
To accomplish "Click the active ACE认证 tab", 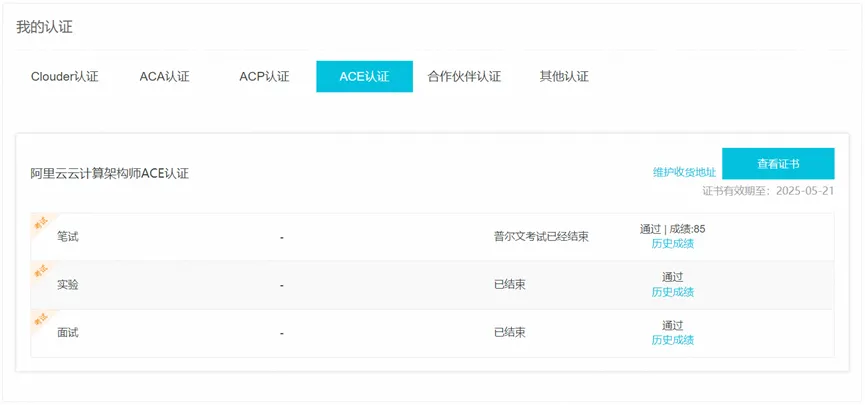I will click(364, 76).
